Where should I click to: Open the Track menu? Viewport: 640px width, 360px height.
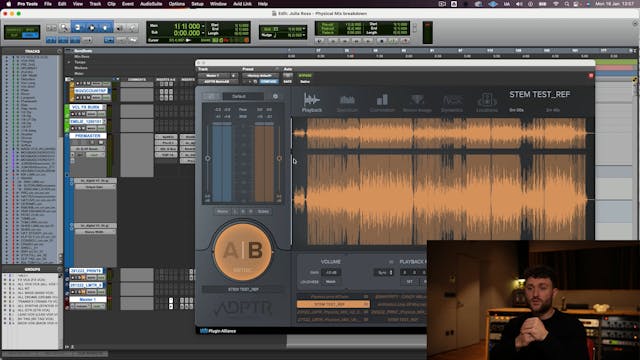pos(95,4)
